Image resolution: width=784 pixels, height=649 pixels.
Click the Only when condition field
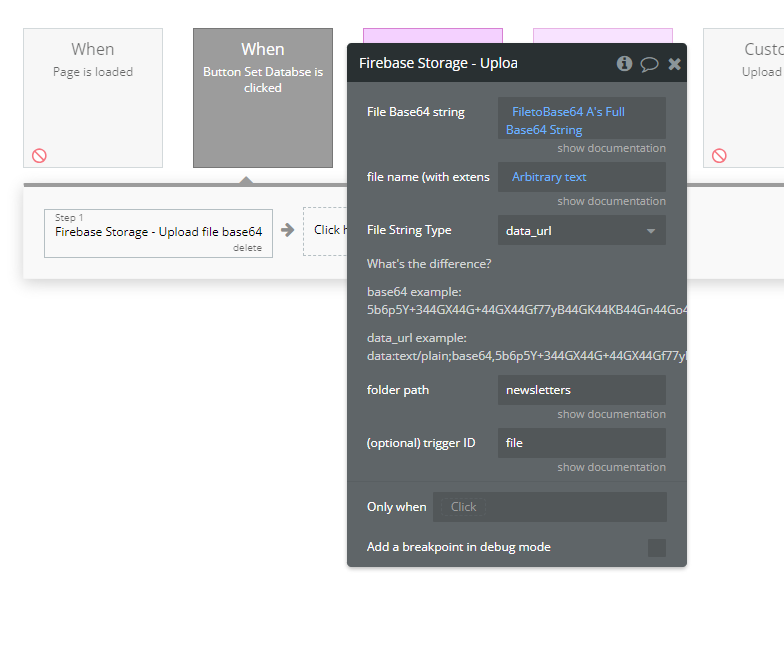pos(550,507)
